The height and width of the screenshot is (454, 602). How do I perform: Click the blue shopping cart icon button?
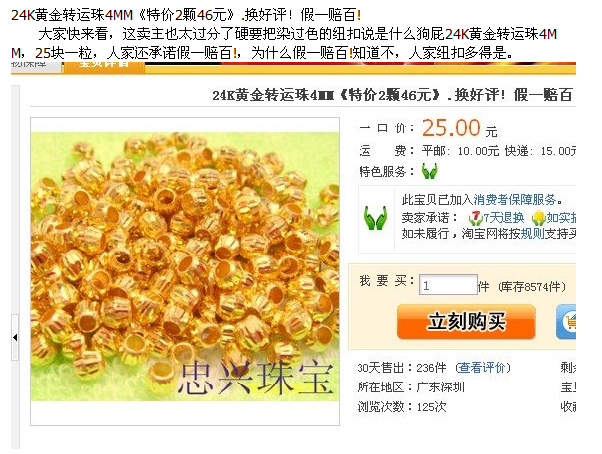tap(567, 322)
